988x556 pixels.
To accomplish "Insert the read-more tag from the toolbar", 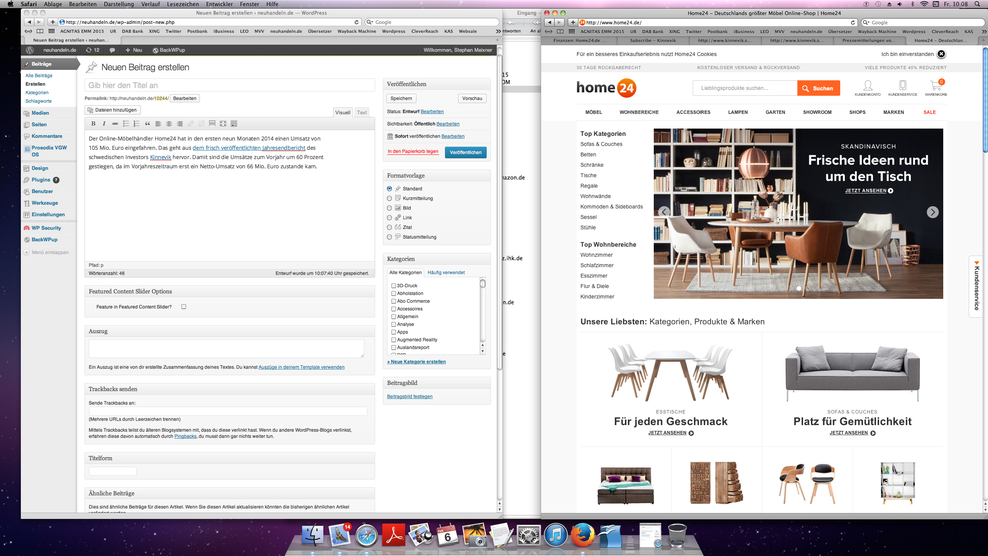I will tap(212, 124).
